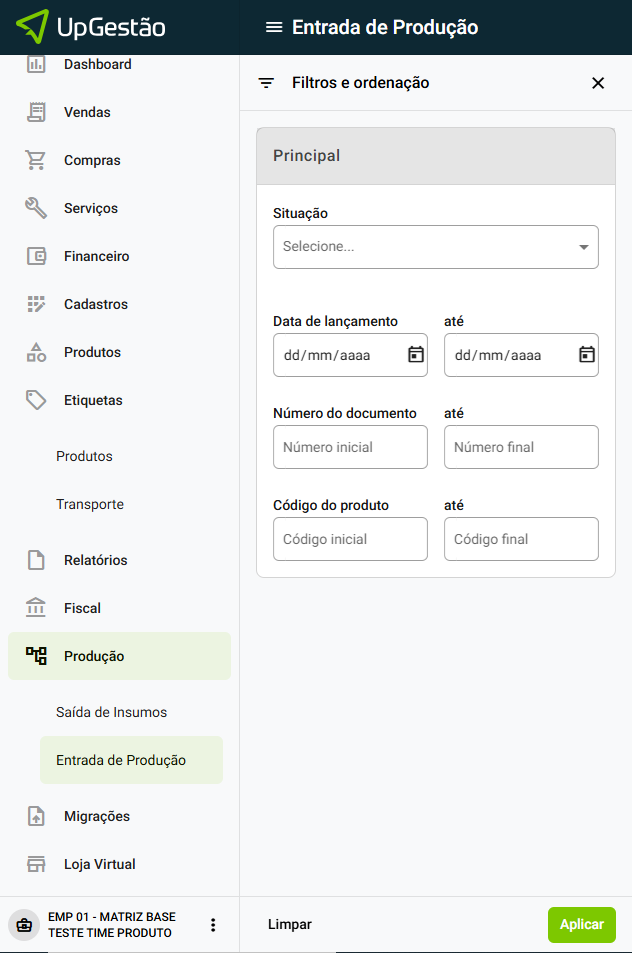
Task: Select Saída de Insumos submenu item
Action: click(x=111, y=712)
